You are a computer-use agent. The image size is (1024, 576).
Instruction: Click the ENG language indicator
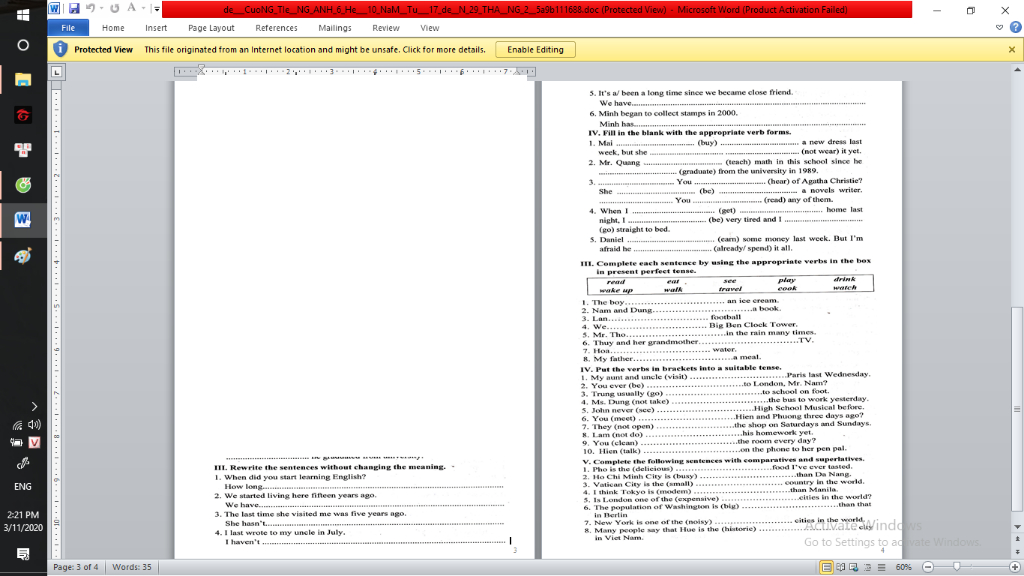click(x=23, y=487)
